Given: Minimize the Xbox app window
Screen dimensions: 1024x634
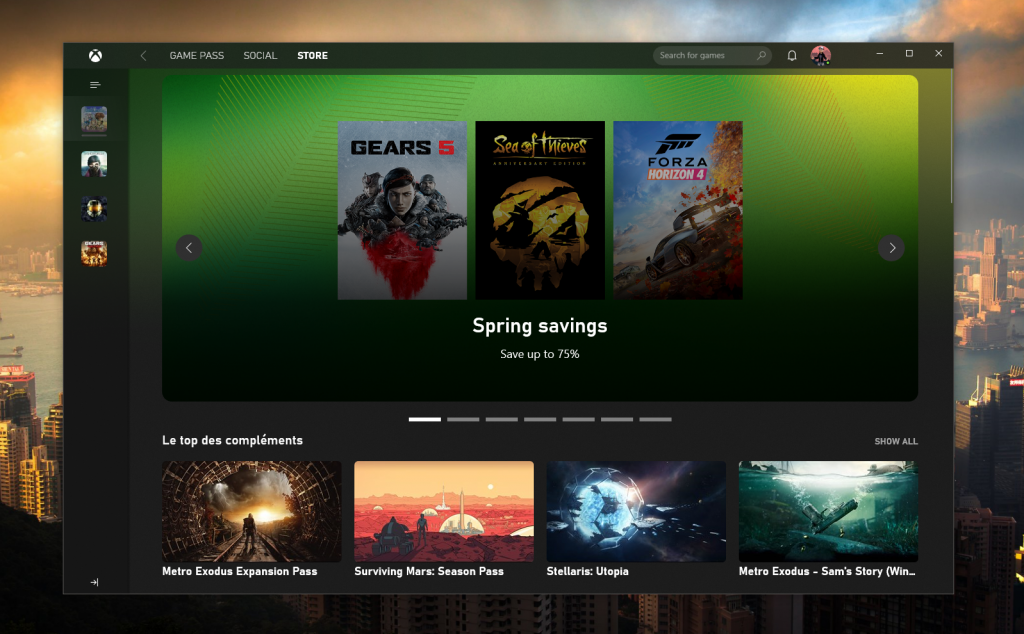Looking at the screenshot, I should point(880,54).
